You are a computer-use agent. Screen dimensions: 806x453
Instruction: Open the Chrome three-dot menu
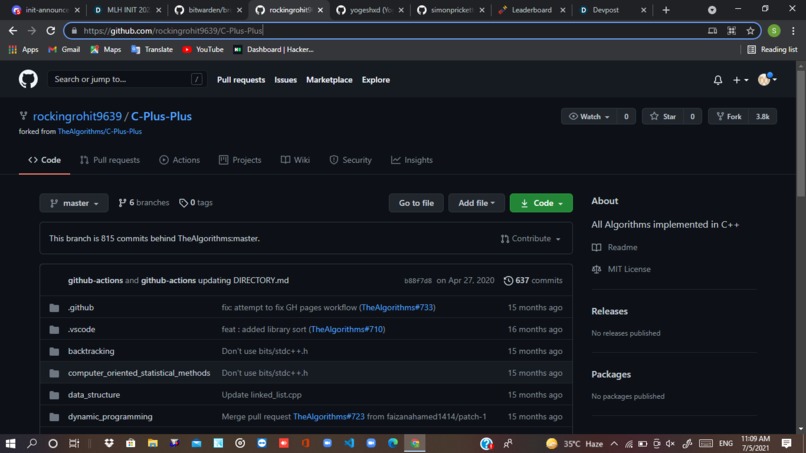click(x=793, y=31)
